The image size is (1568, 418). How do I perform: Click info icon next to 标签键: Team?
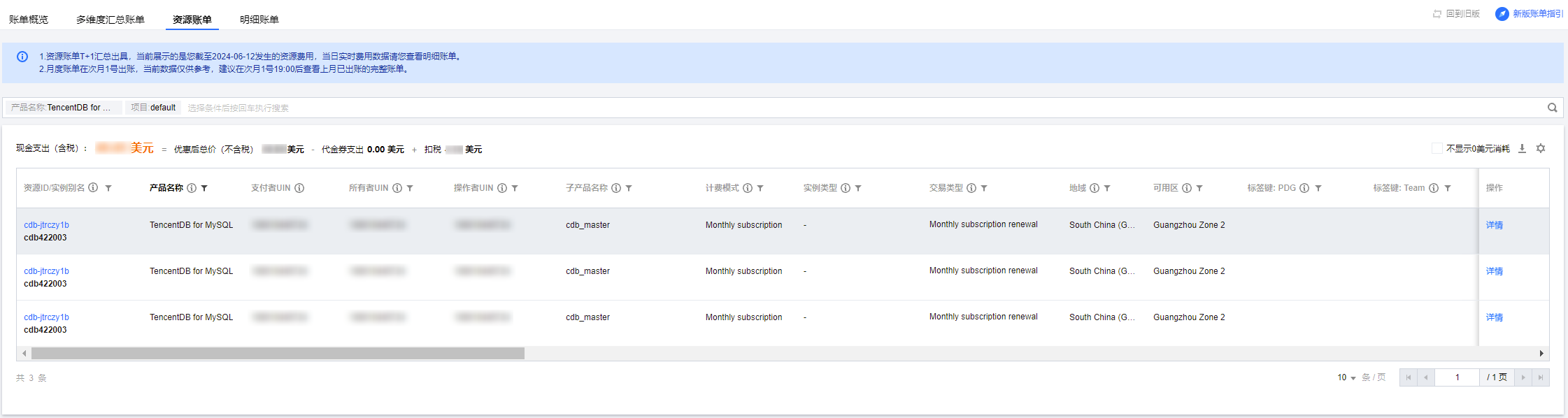(1434, 188)
